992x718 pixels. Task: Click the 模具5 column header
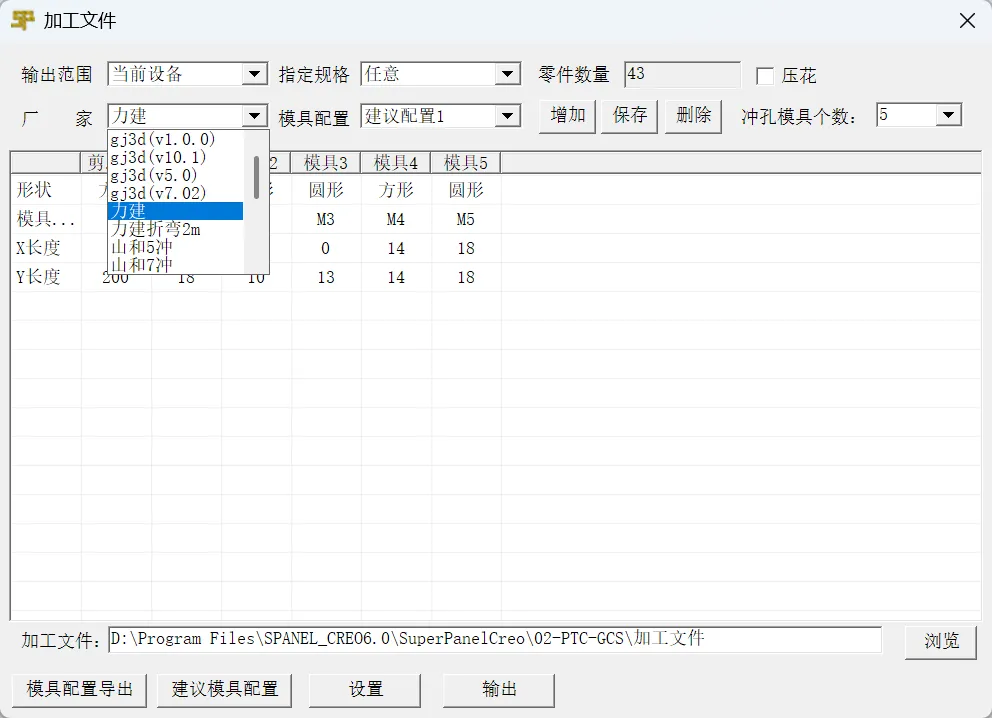click(466, 163)
